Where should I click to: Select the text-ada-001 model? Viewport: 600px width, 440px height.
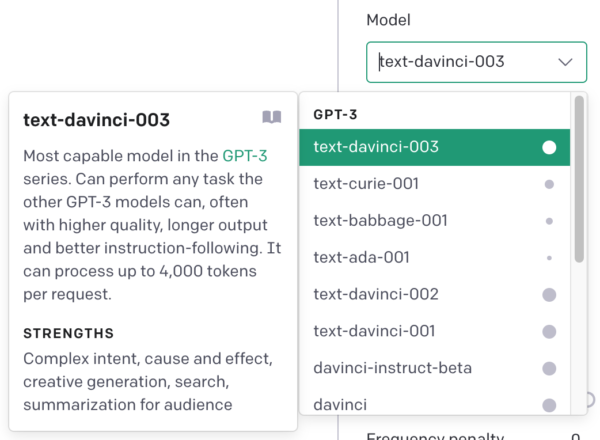[361, 258]
